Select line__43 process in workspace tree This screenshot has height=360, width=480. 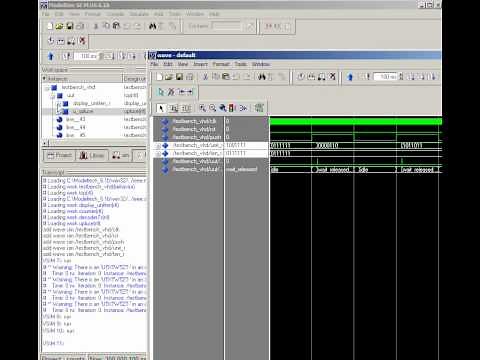[75, 119]
